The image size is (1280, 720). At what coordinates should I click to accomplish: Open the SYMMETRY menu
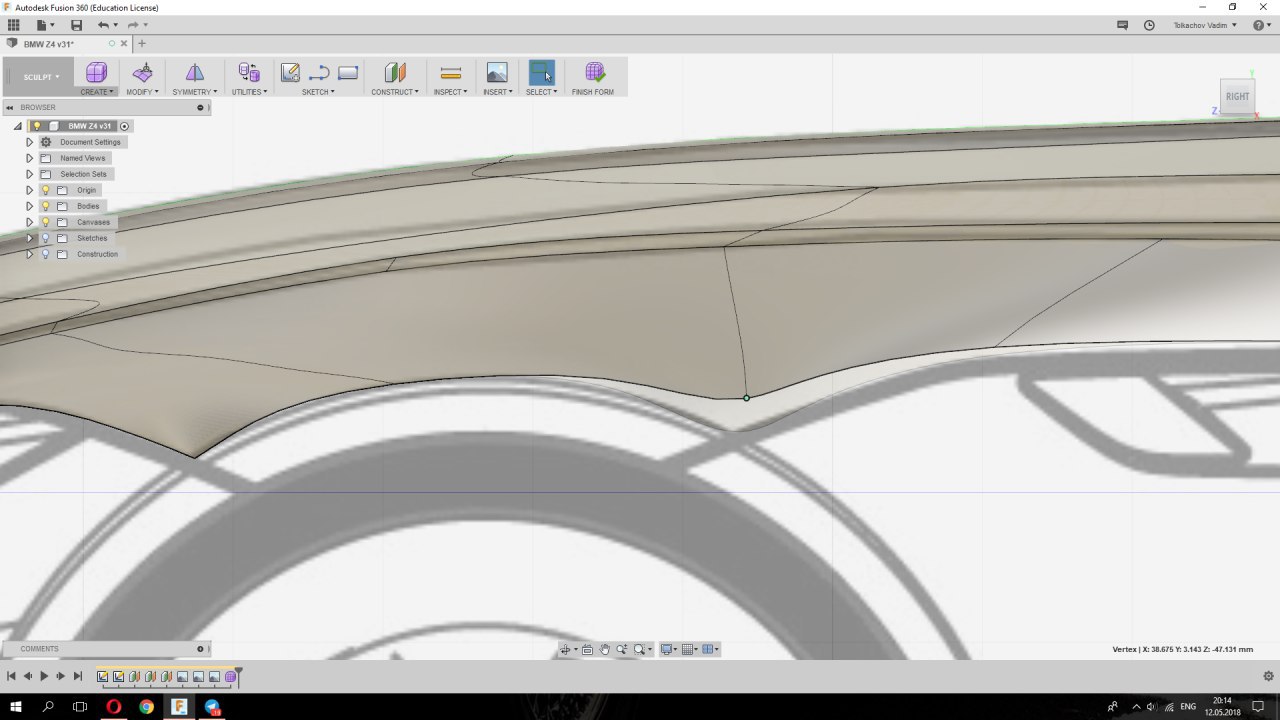pyautogui.click(x=194, y=92)
